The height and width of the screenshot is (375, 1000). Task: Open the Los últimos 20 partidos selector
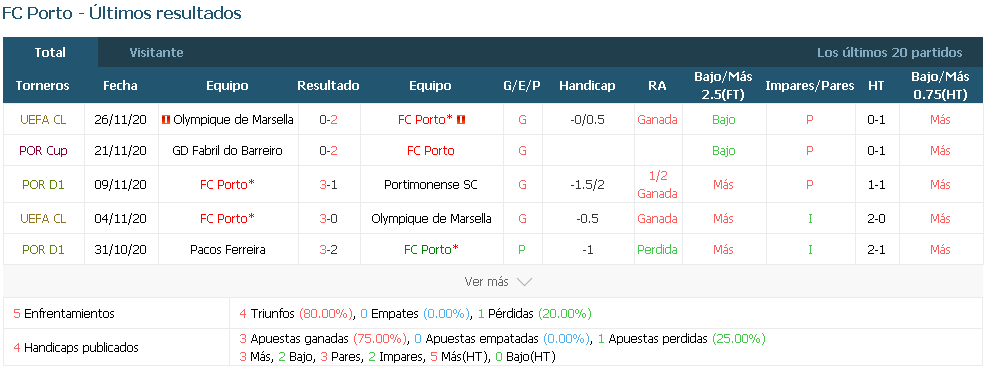pos(890,53)
